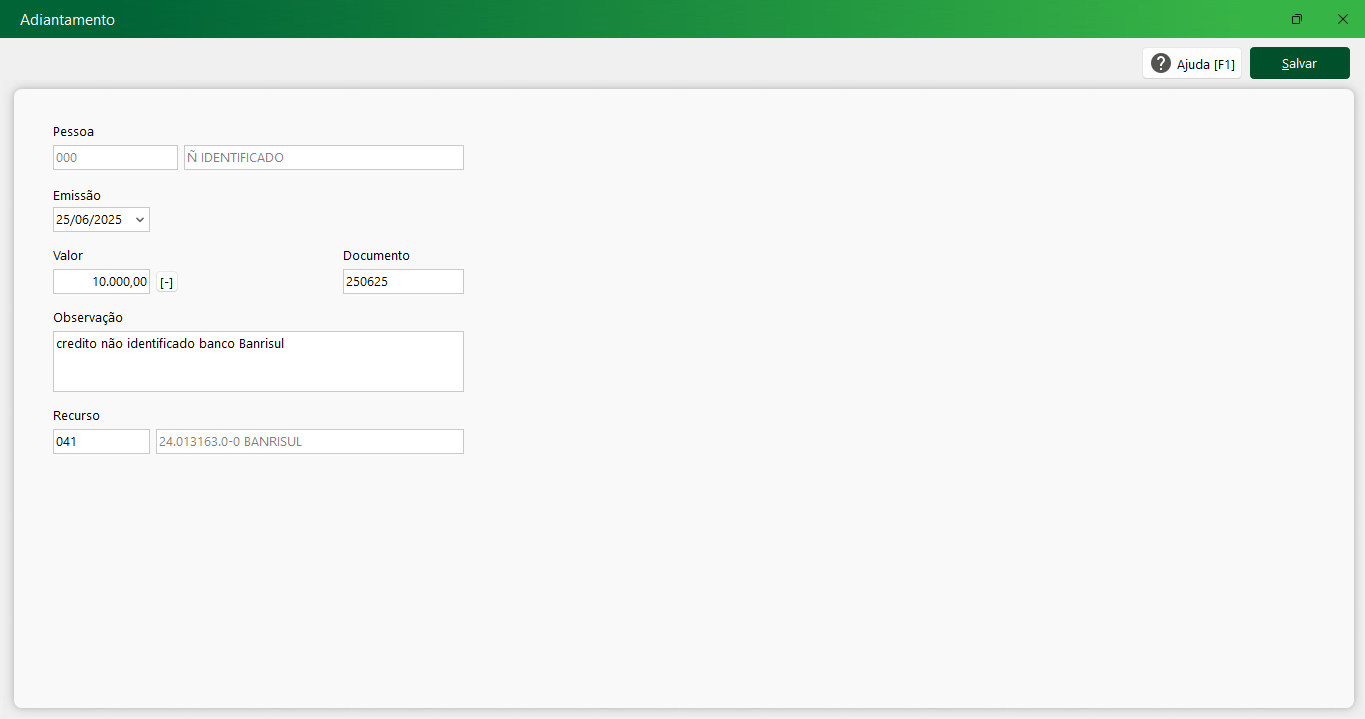Select the Pessoa code field showing 000
The image size is (1365, 719).
[115, 158]
